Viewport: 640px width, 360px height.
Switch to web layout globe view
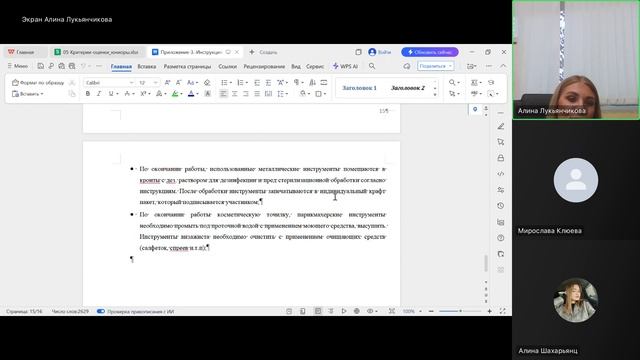(357, 311)
